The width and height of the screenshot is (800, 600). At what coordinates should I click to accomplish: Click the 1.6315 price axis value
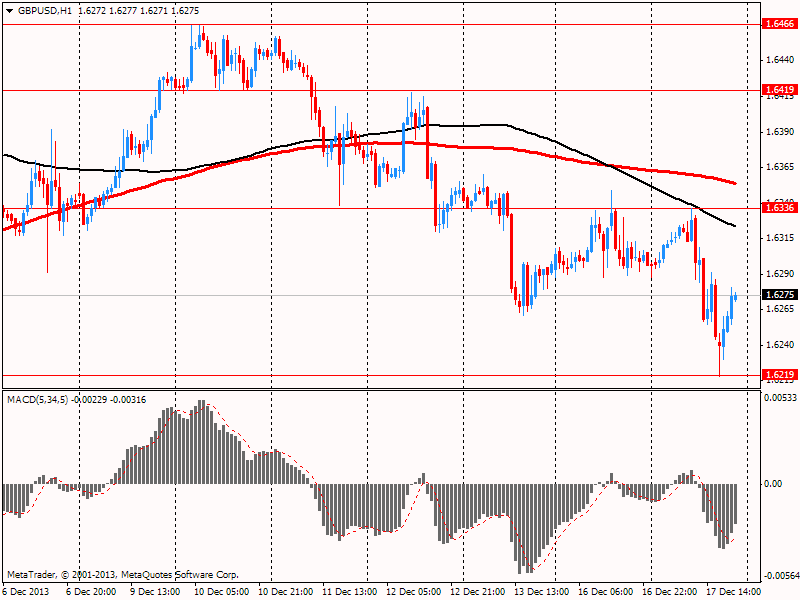[x=780, y=238]
